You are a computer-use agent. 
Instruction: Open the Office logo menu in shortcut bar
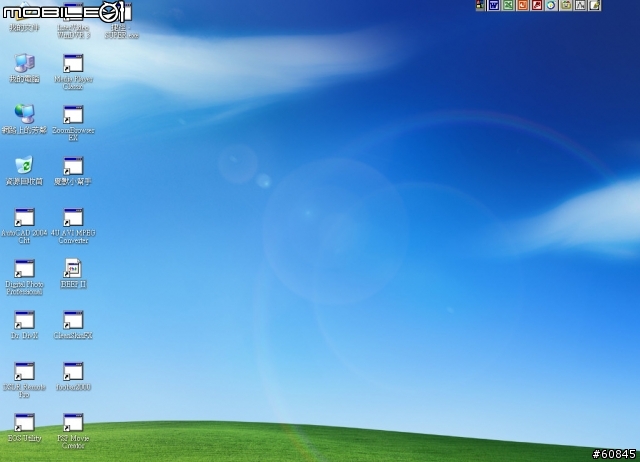(x=480, y=5)
